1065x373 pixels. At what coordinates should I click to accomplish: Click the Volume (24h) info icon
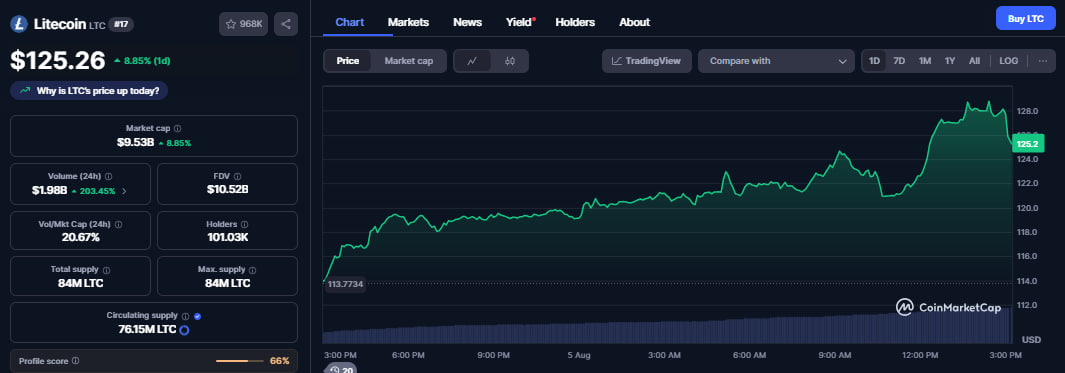click(108, 176)
